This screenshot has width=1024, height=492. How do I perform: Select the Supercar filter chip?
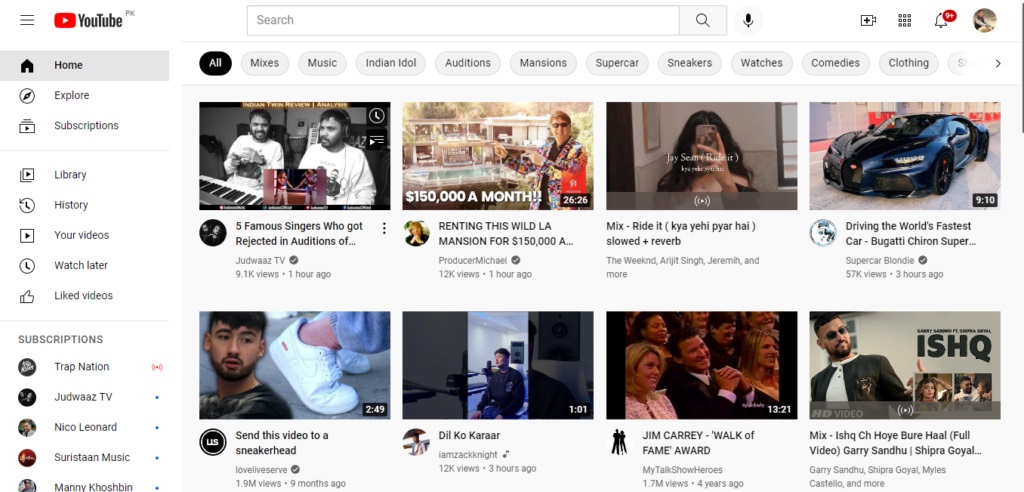(x=617, y=63)
